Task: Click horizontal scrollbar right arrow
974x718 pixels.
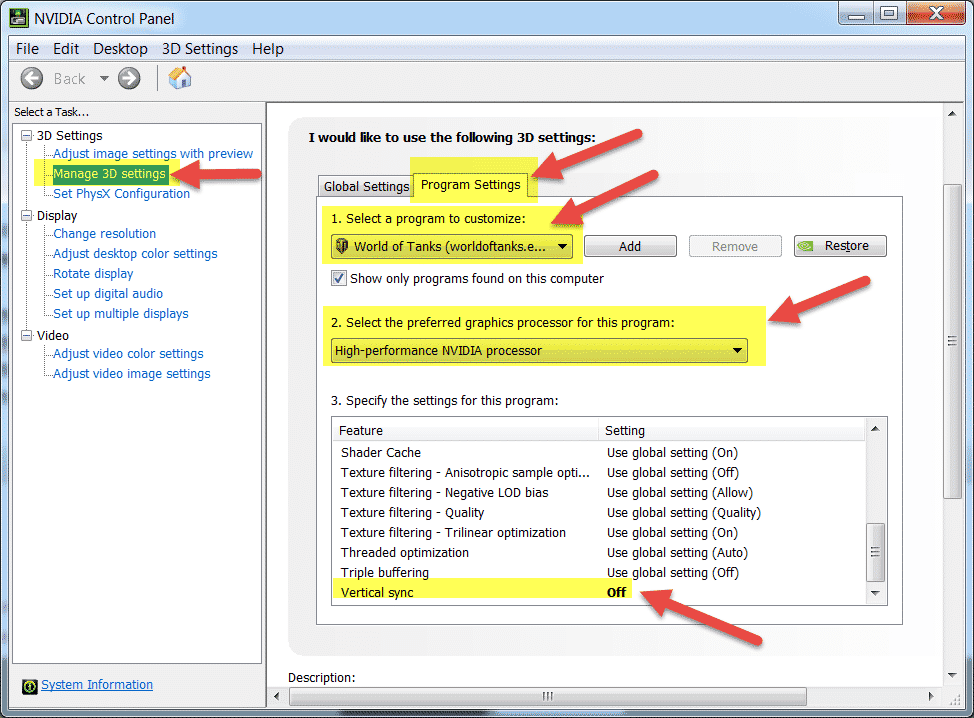Action: pos(931,696)
